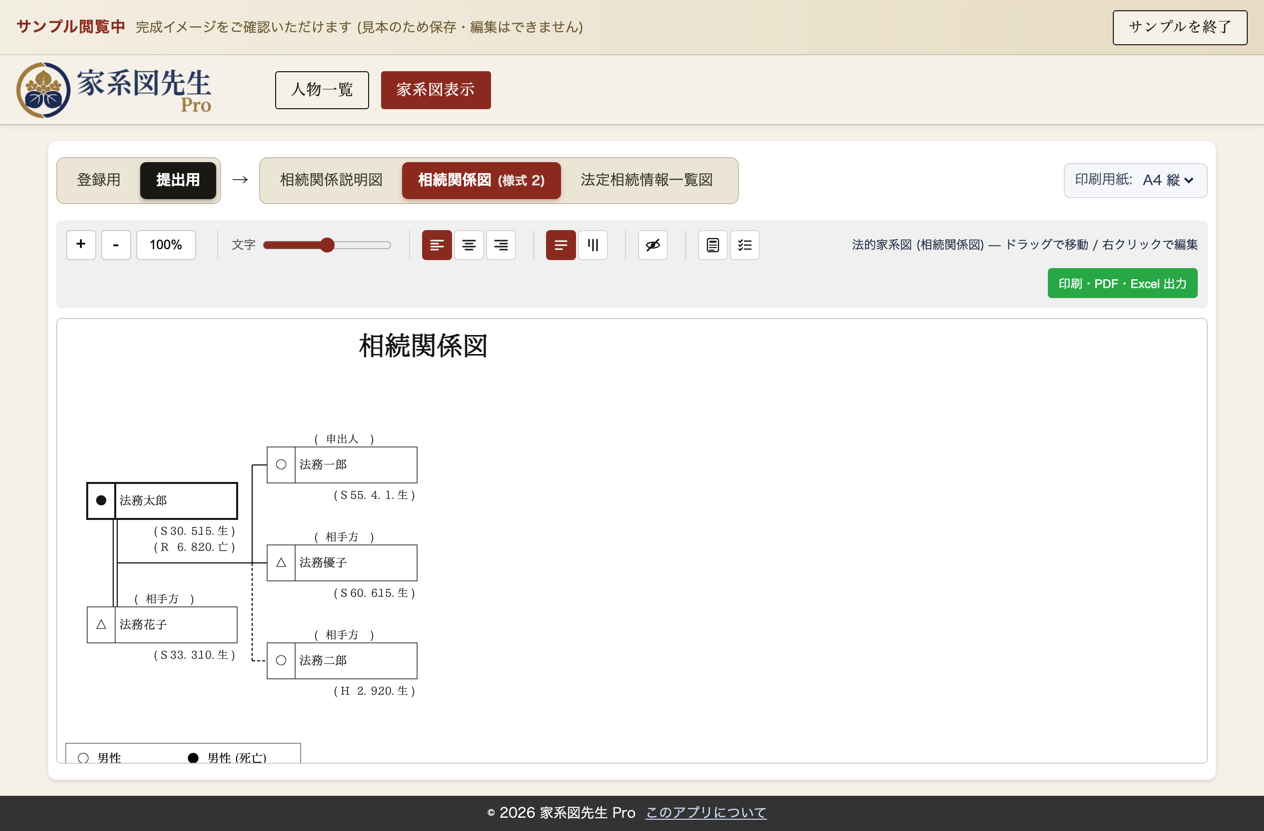Click the triangle symbol beside 法務優子
1264x831 pixels.
click(x=281, y=562)
